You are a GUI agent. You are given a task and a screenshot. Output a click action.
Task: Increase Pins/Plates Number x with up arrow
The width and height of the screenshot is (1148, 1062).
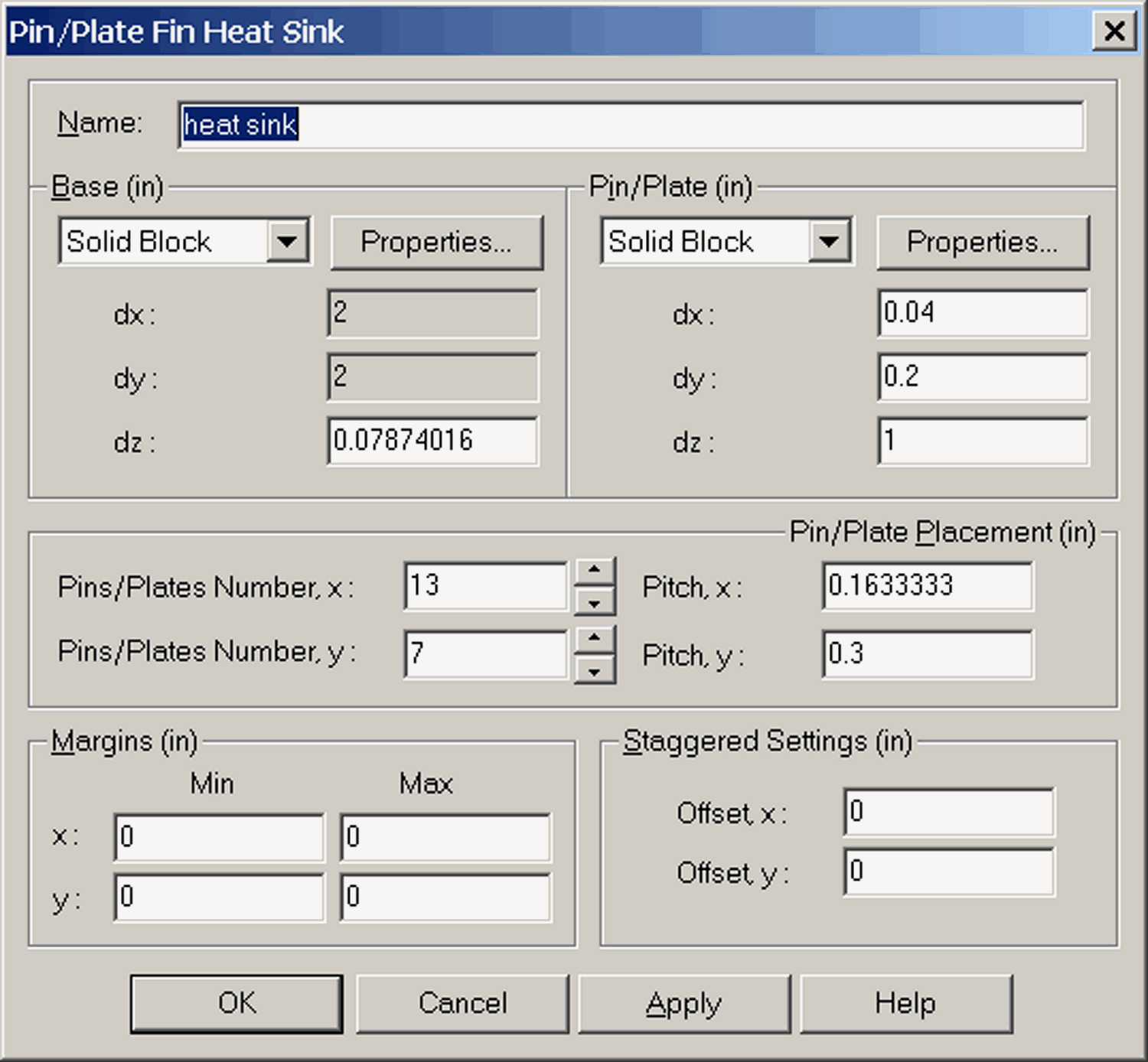(x=595, y=571)
